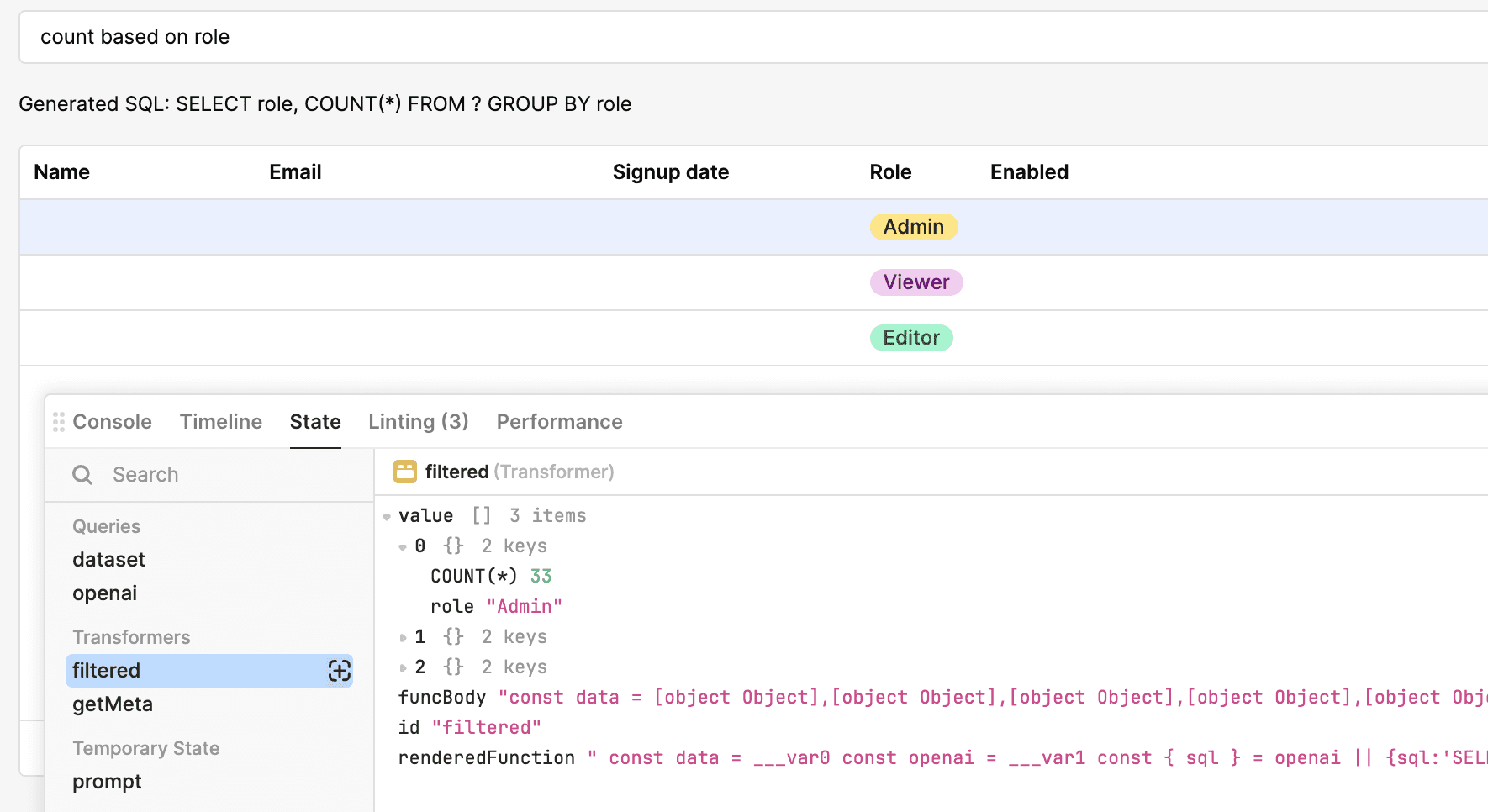Click the search magnifier icon in State panel

82,475
